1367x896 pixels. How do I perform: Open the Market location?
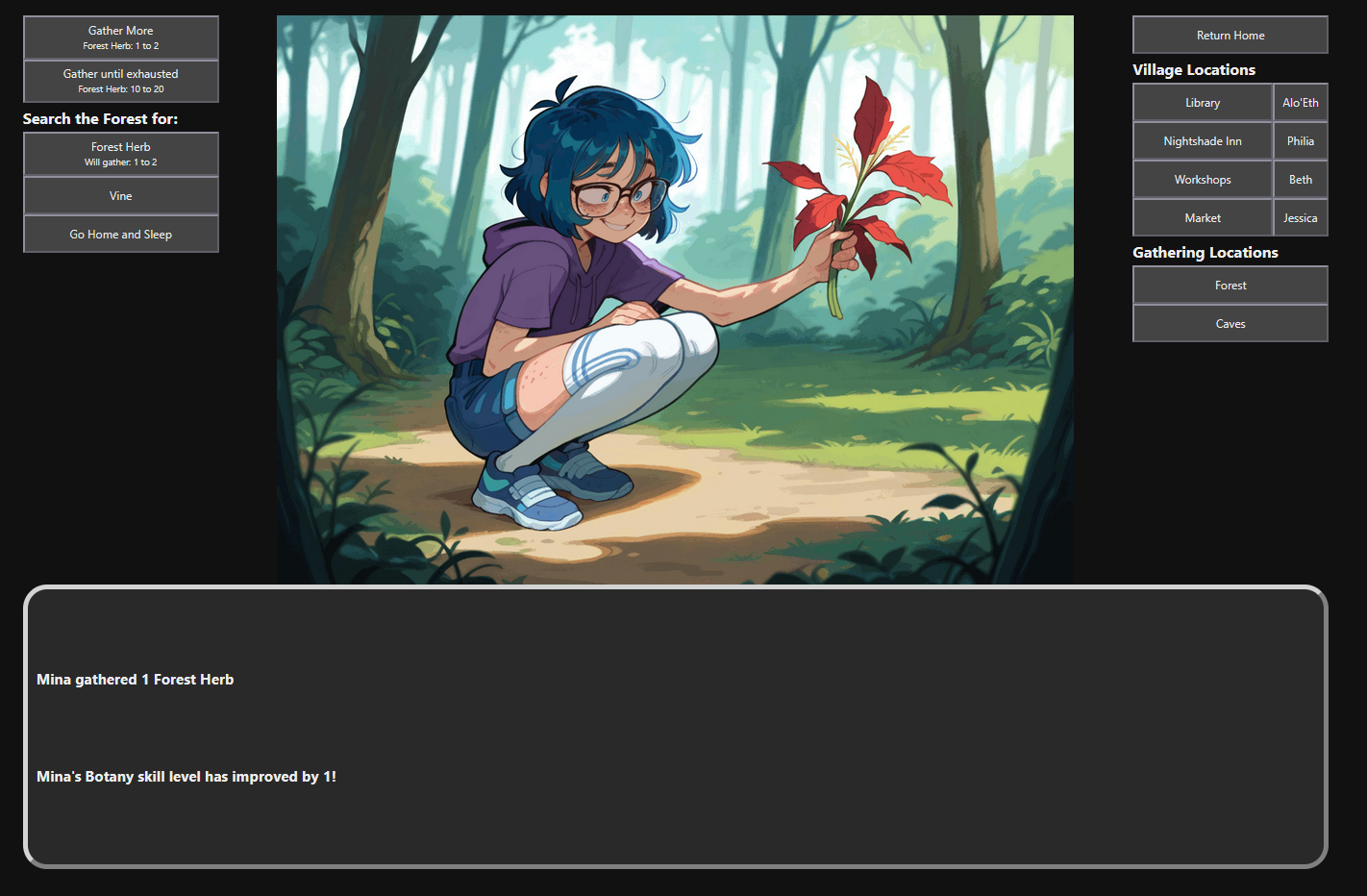(1203, 217)
